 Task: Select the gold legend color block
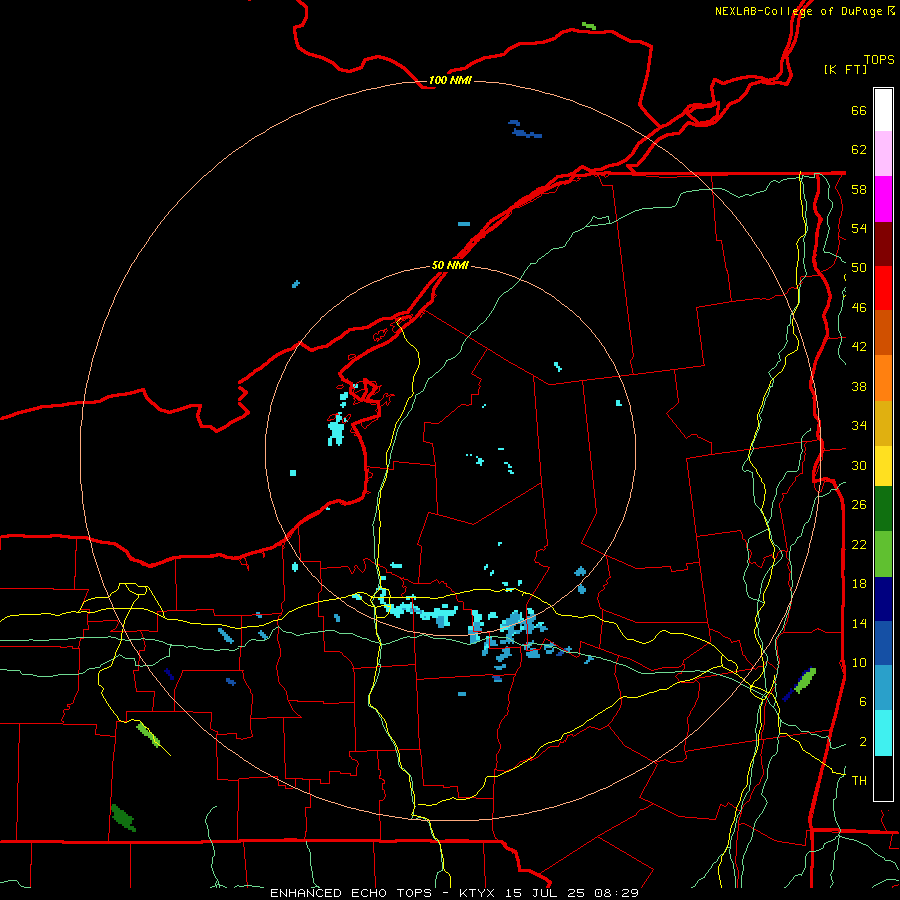click(883, 424)
